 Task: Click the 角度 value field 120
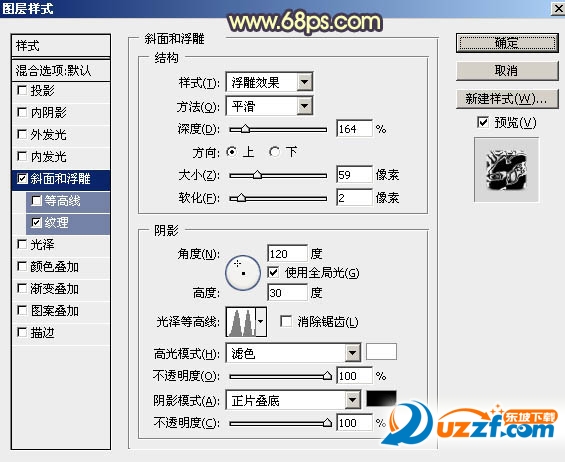tap(288, 254)
